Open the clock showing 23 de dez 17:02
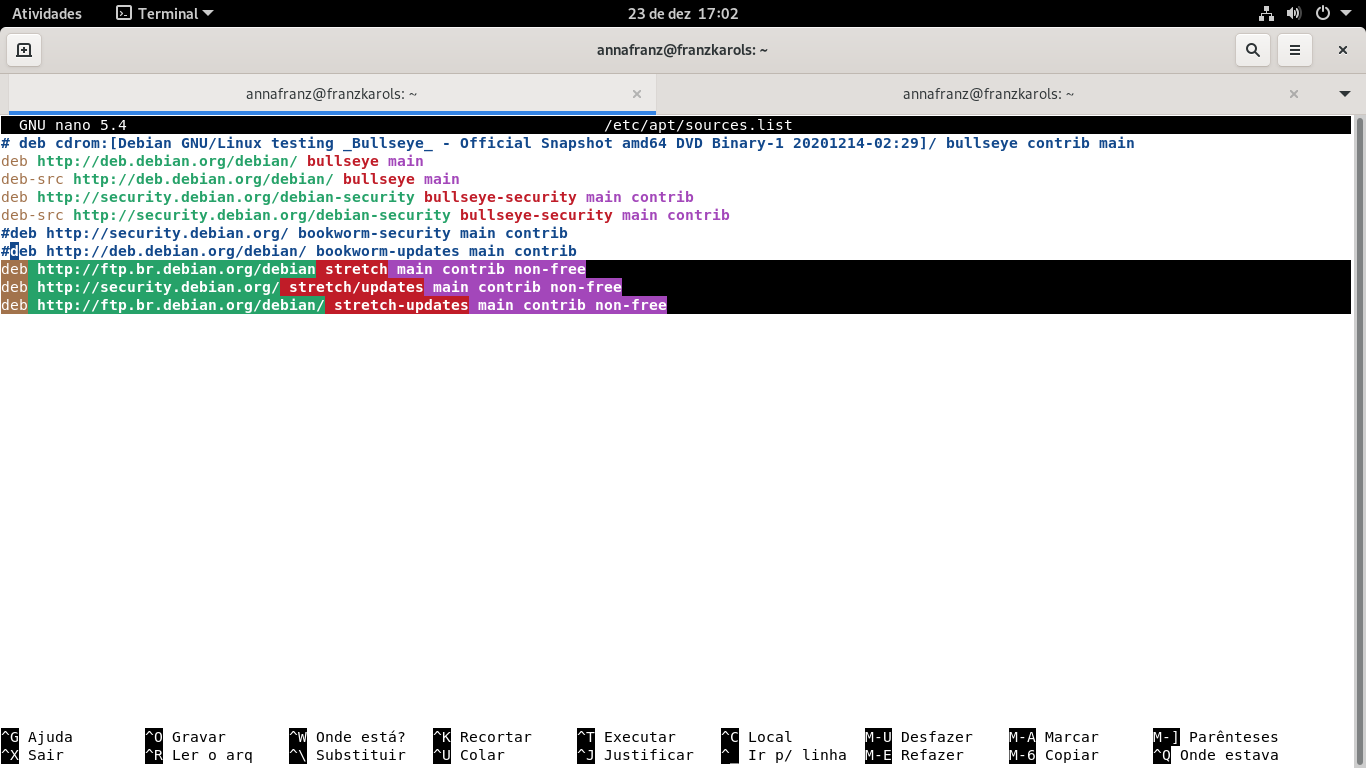Viewport: 1366px width, 768px height. (683, 14)
